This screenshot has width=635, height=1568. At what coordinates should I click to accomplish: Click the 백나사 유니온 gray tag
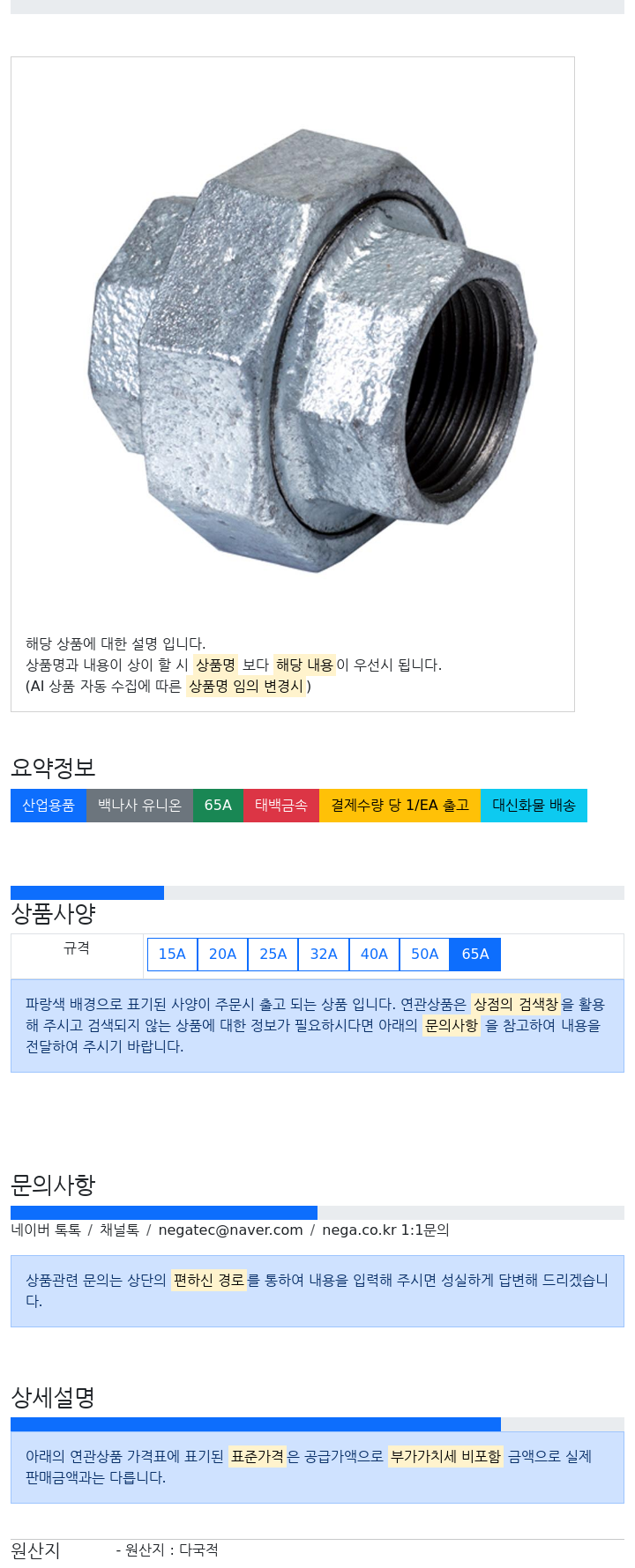point(139,806)
